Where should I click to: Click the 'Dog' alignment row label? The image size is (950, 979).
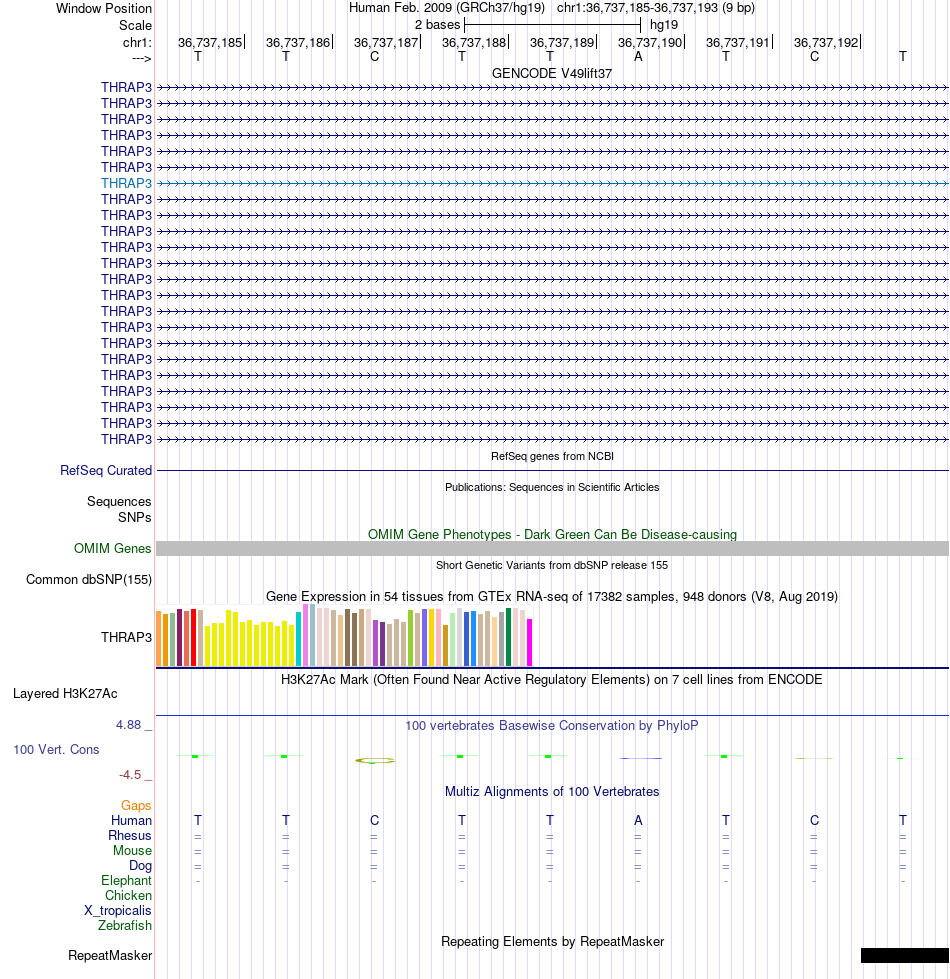point(140,865)
